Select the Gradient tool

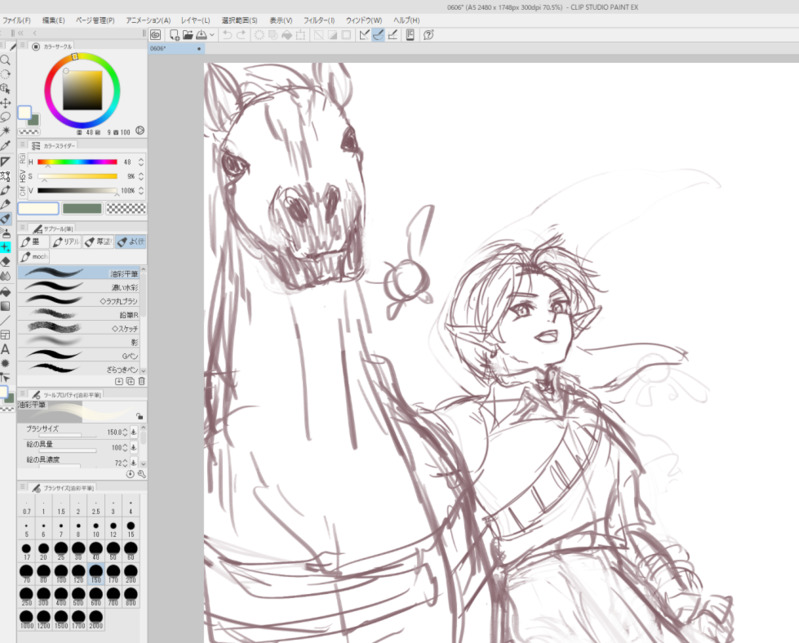point(5,306)
